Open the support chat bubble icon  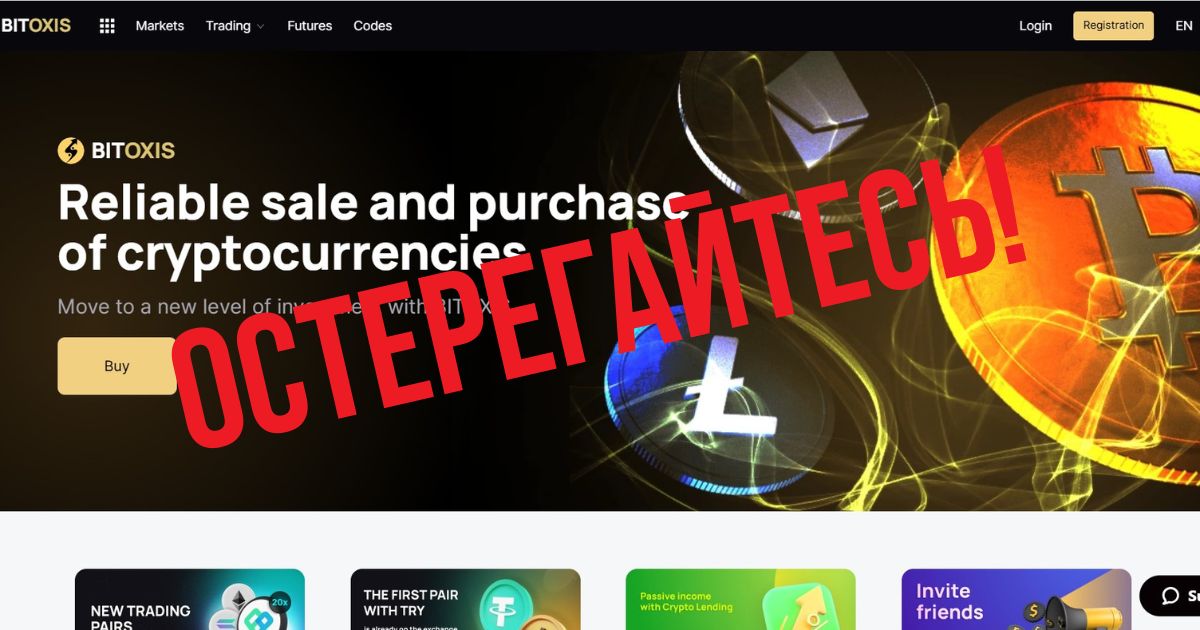(1170, 596)
